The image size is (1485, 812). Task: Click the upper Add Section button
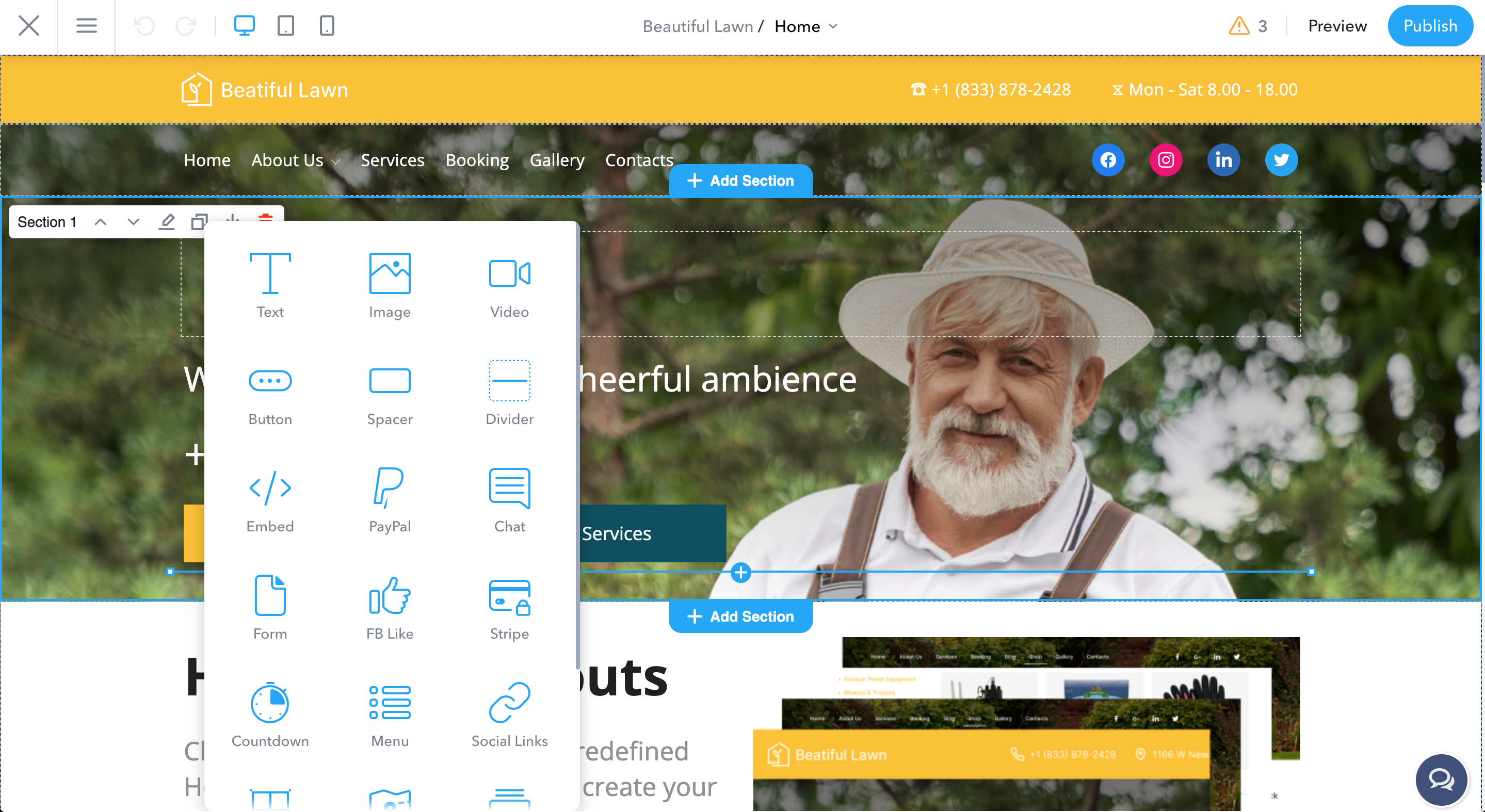tap(741, 181)
